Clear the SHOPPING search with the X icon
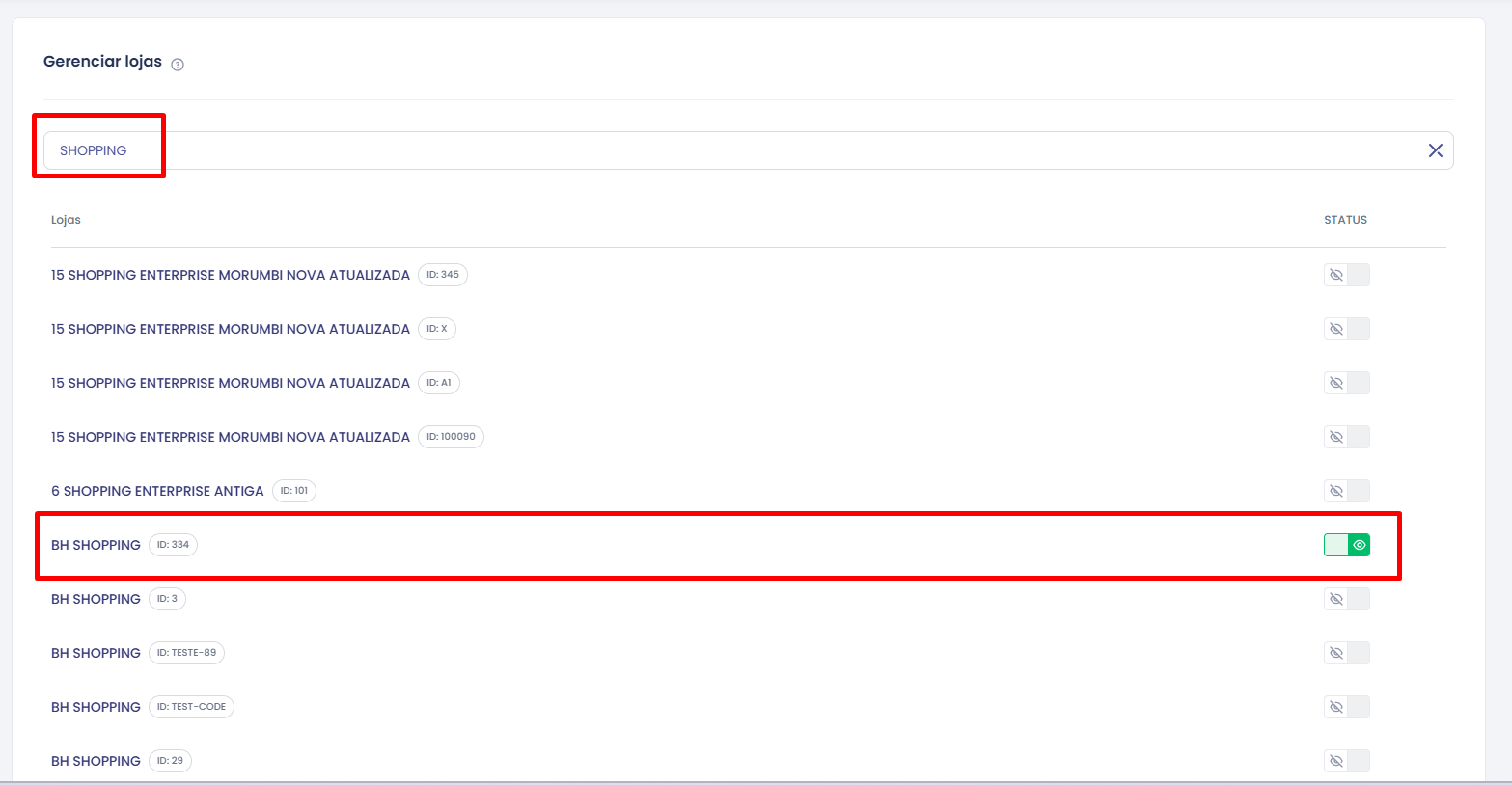 click(1436, 150)
